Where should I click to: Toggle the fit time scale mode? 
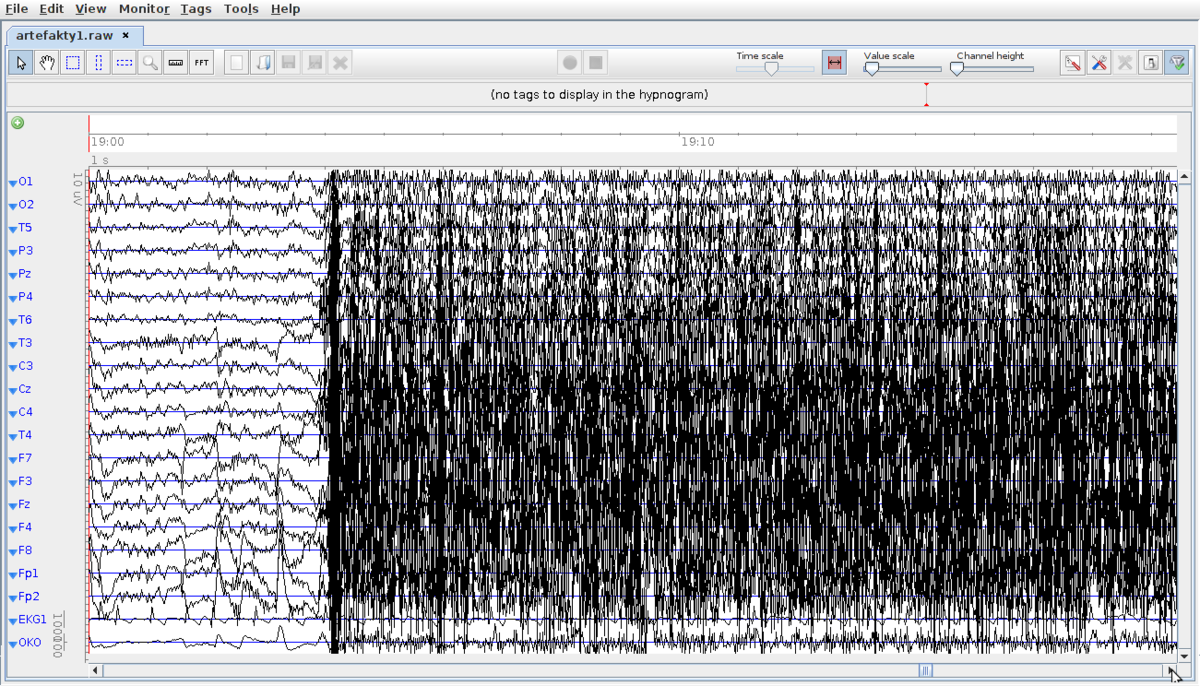click(x=834, y=61)
